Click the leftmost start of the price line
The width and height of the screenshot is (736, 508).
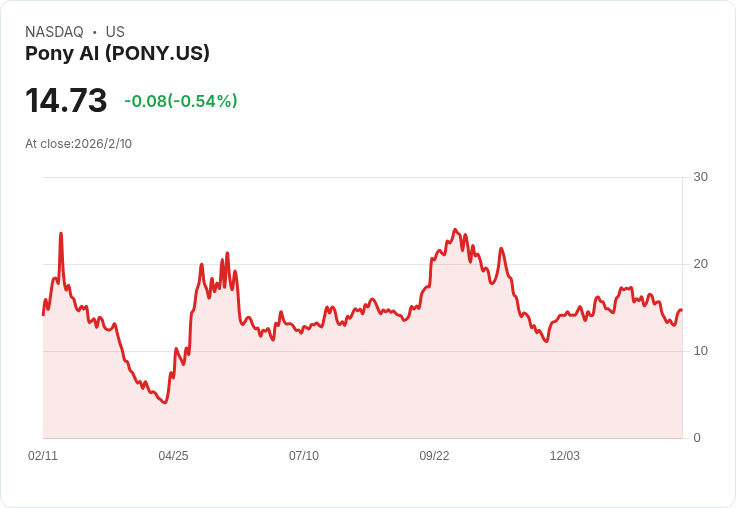coord(43,314)
